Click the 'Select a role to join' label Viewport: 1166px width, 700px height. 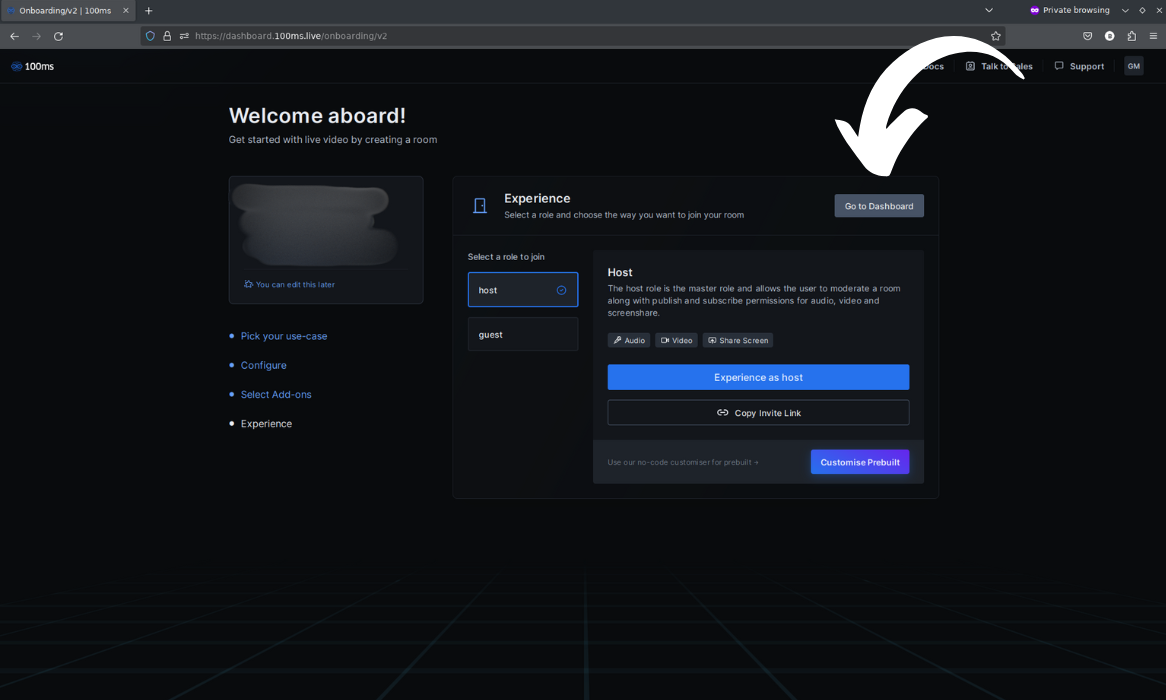coord(506,257)
